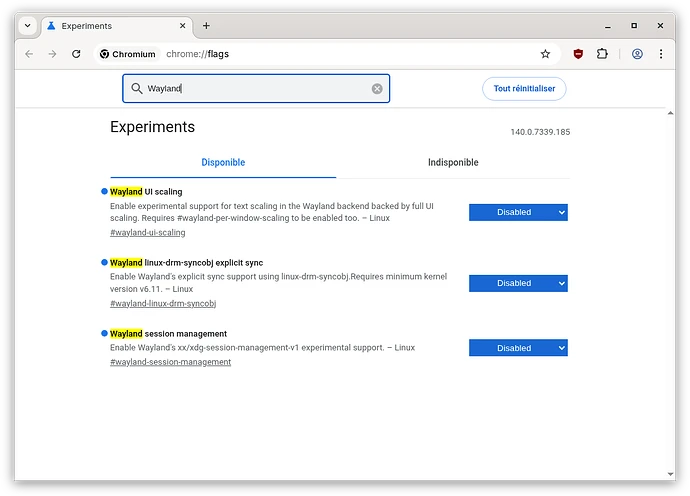Switch to the Indisponible tab
The image size is (690, 496).
click(453, 162)
